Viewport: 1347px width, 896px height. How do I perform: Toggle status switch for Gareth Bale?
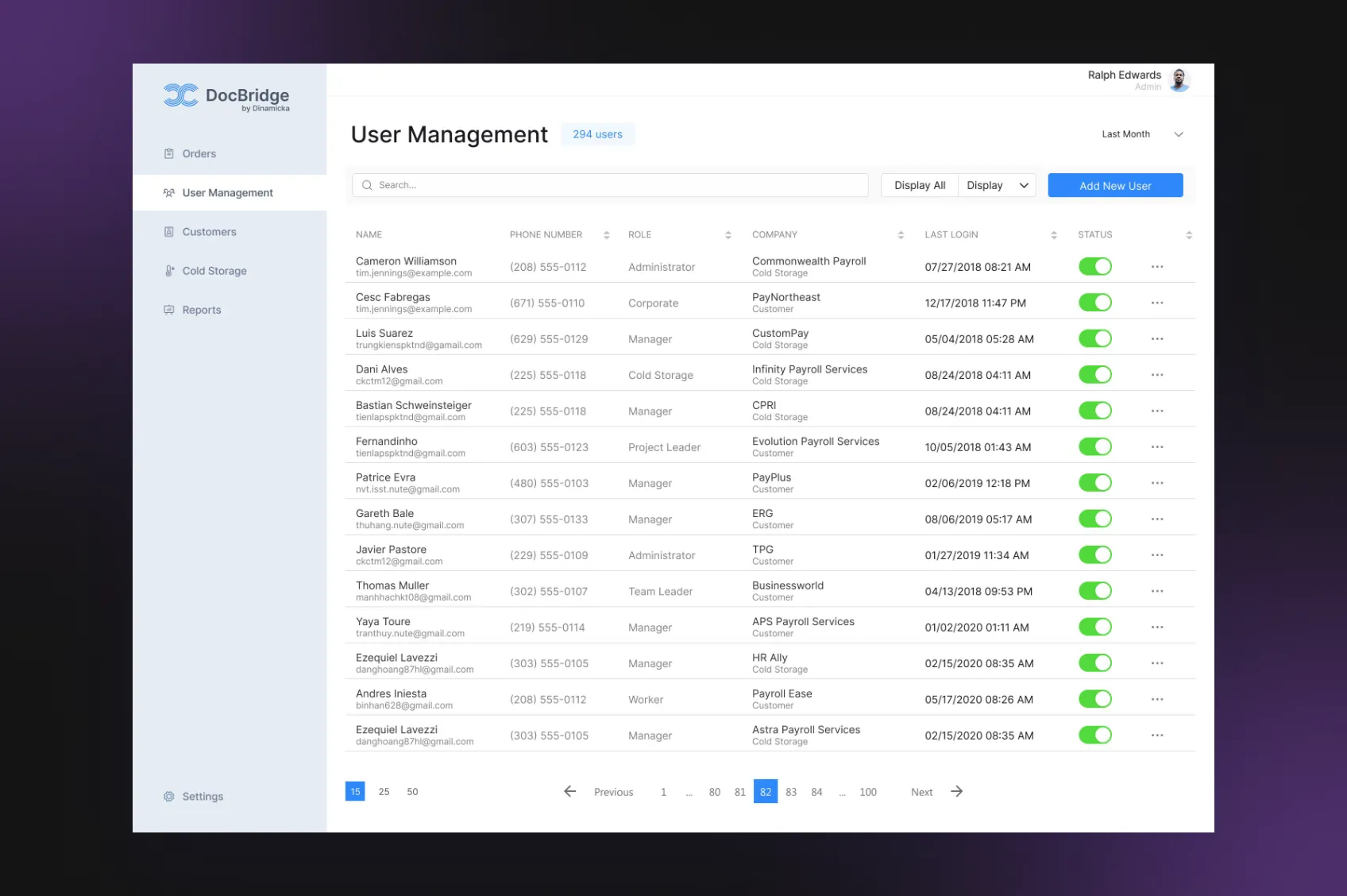pyautogui.click(x=1094, y=519)
